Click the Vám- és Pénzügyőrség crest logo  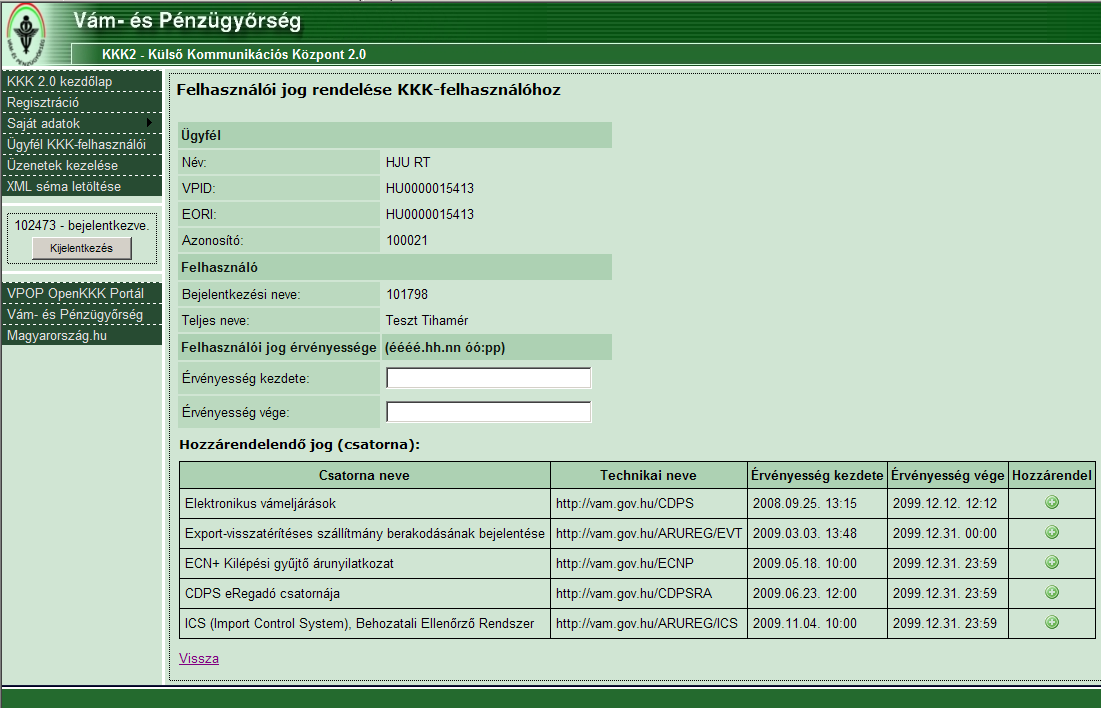(27, 34)
